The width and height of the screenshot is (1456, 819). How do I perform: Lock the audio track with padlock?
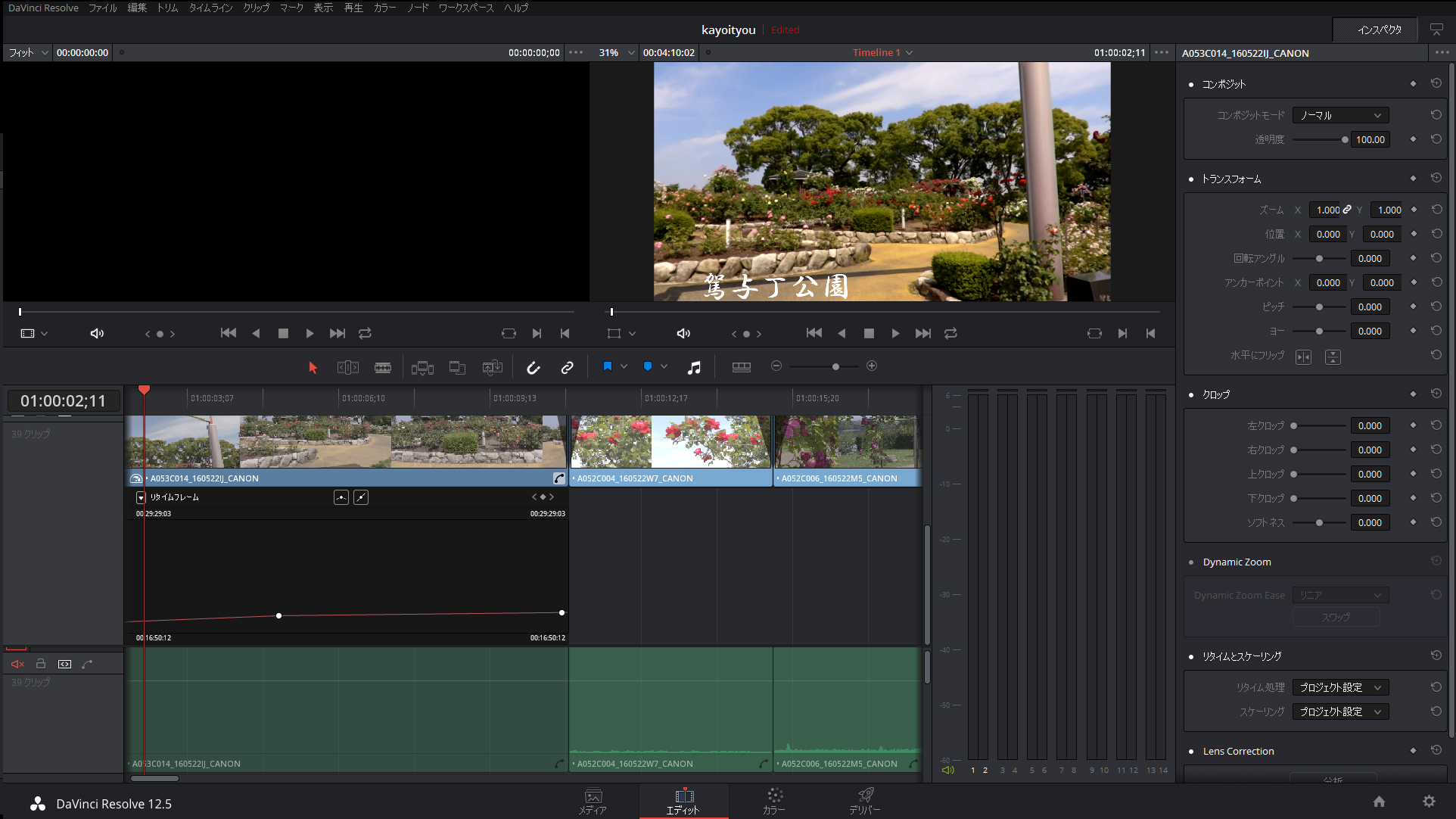tap(41, 664)
